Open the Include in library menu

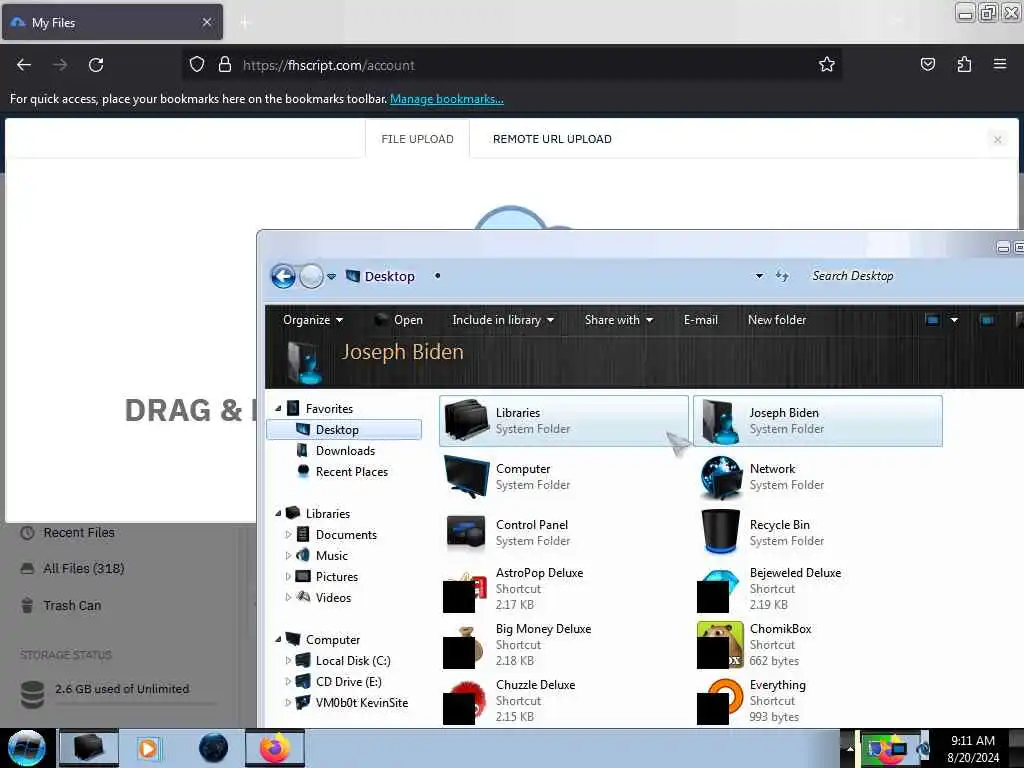(x=503, y=320)
